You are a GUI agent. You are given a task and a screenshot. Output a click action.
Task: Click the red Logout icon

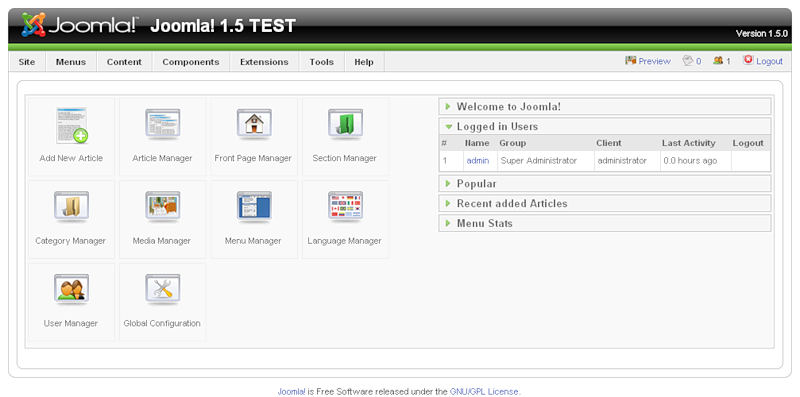(748, 60)
